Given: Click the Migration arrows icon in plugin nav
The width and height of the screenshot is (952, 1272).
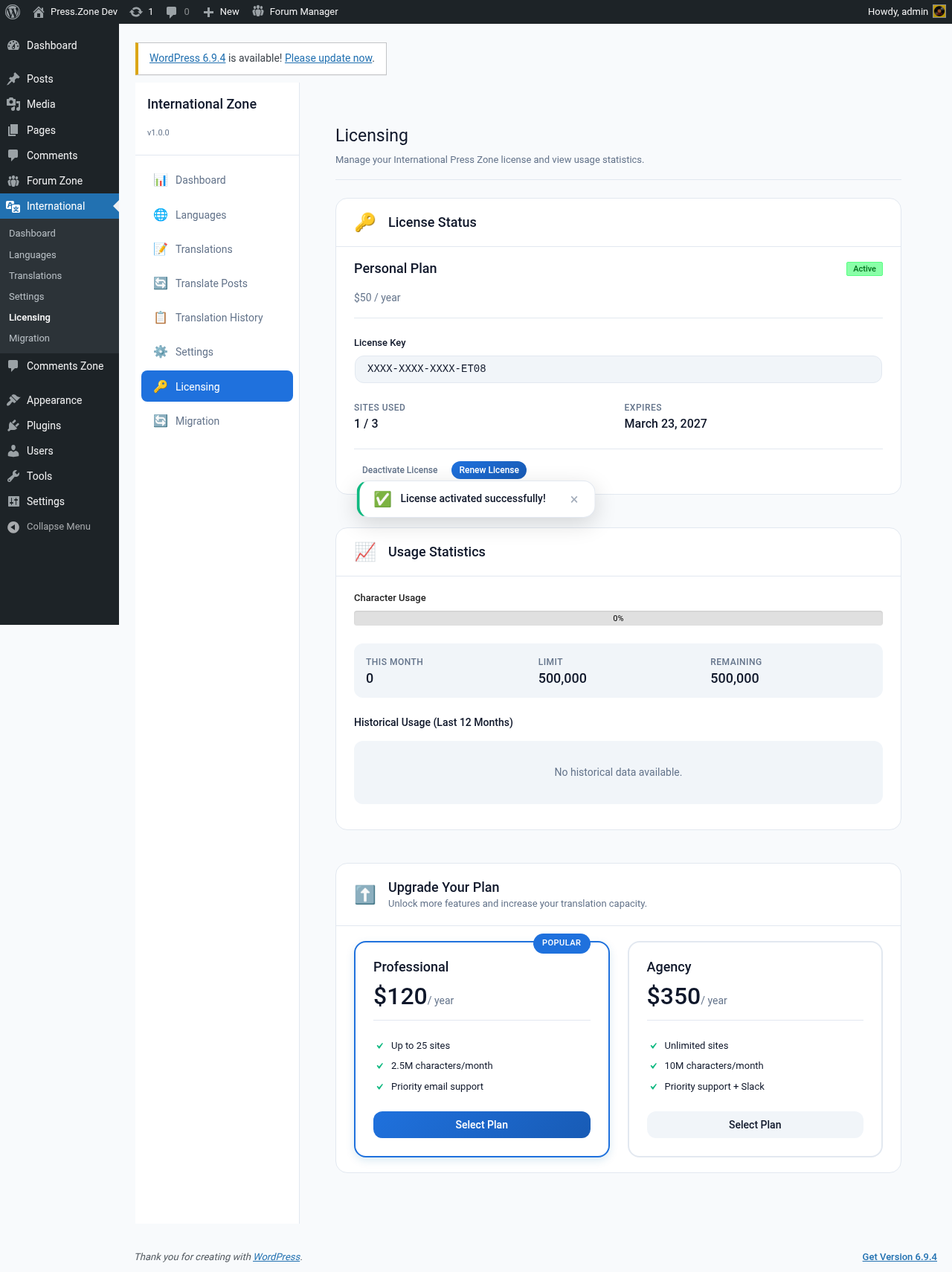Looking at the screenshot, I should (161, 421).
